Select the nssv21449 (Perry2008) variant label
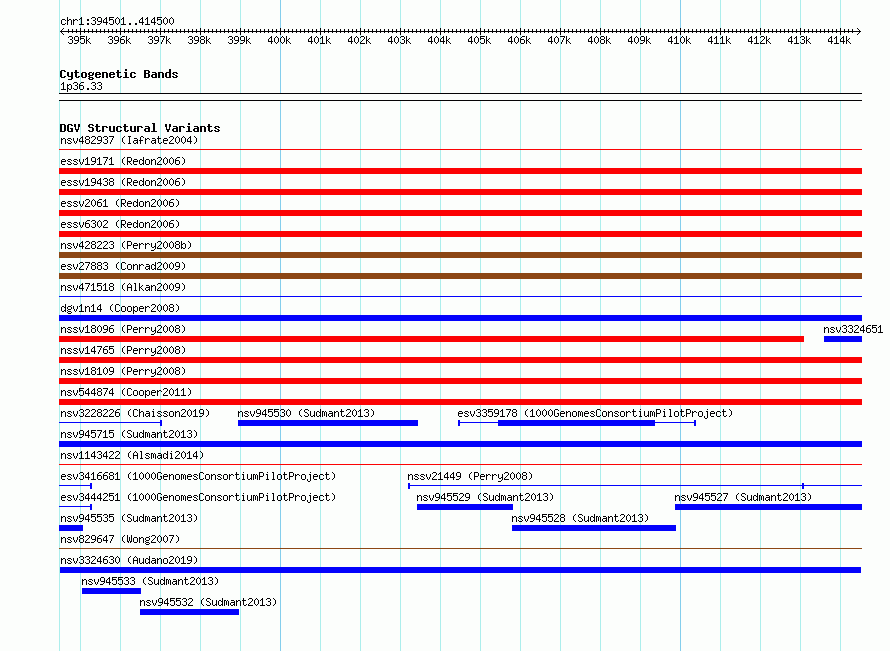Viewport: 890px width, 651px height. [x=470, y=476]
